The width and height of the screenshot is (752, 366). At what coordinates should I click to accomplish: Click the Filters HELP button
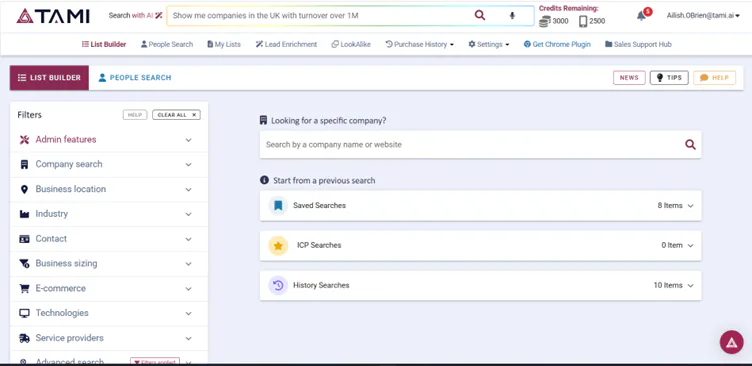click(x=135, y=115)
